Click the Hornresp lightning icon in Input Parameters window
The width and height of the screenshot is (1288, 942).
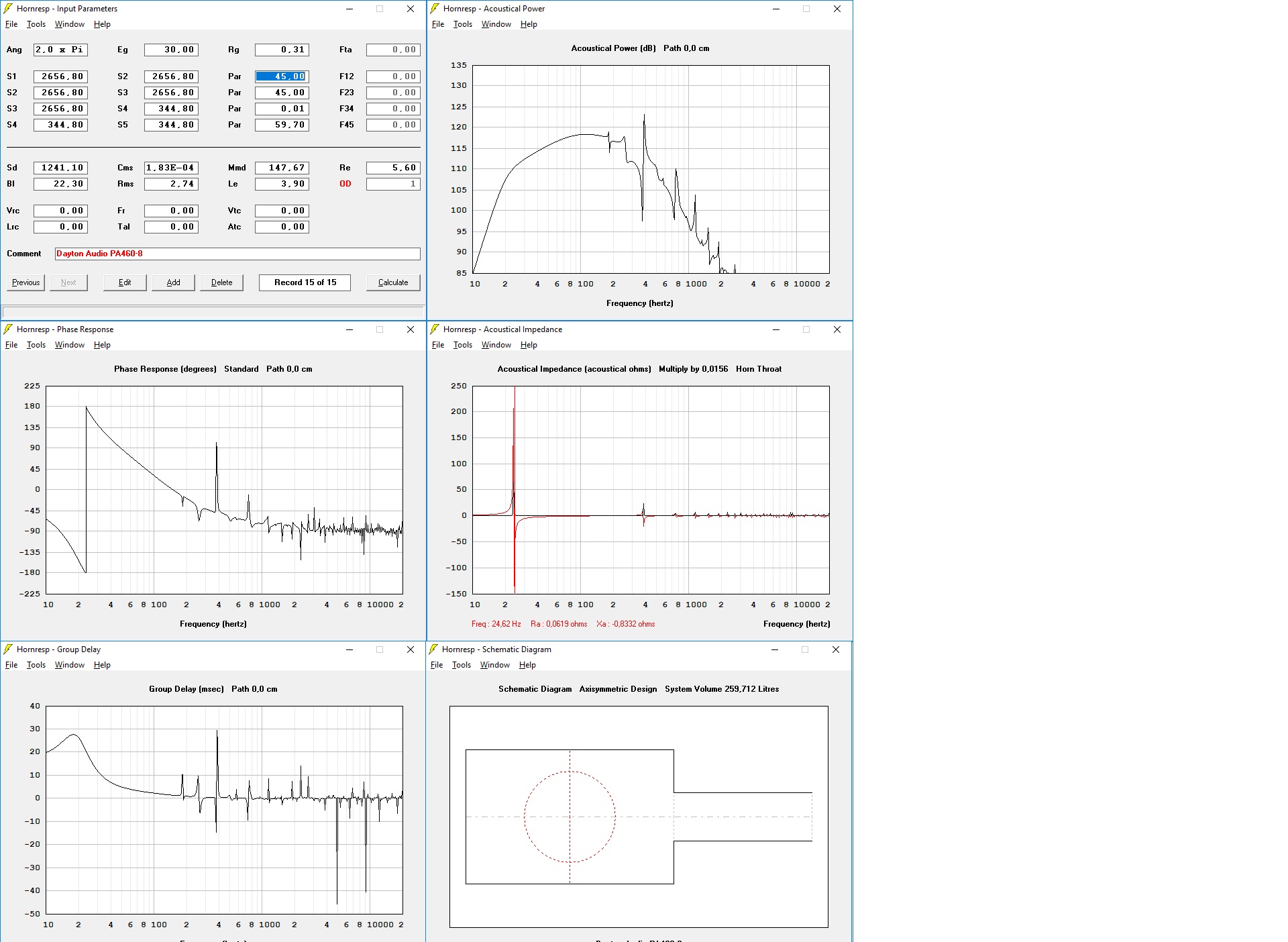(8, 9)
